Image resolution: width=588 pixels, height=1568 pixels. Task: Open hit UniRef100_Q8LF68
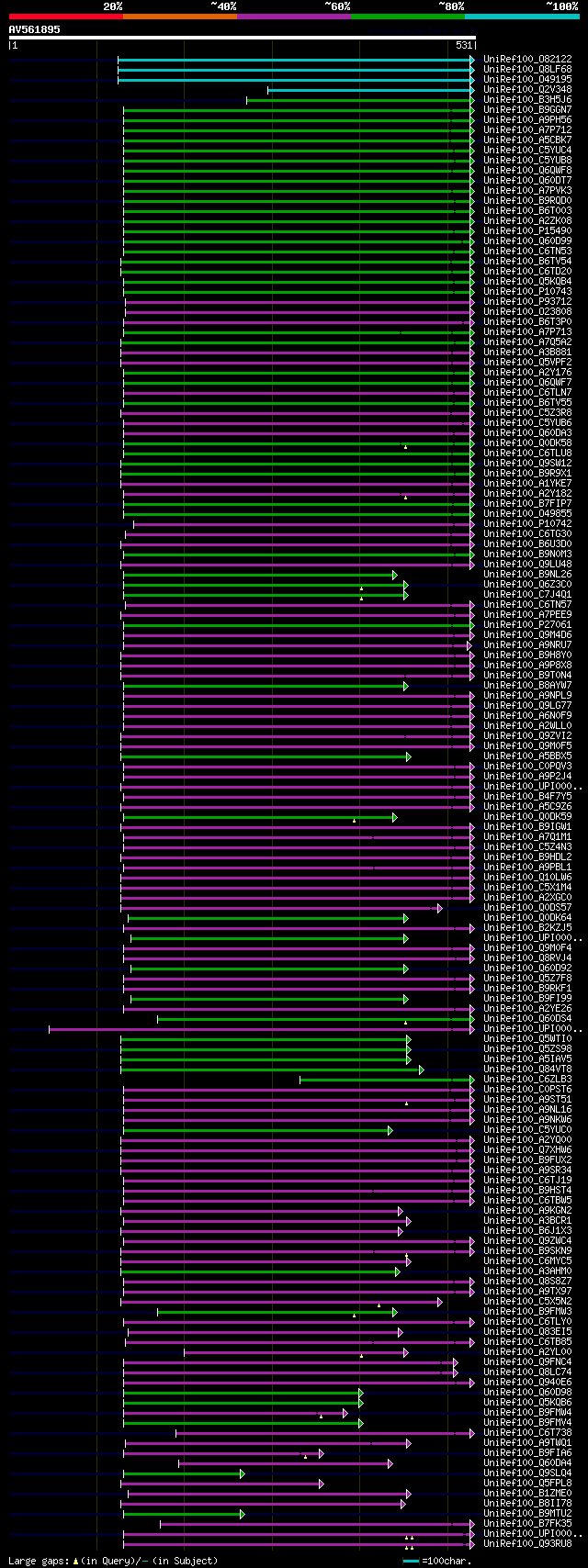point(527,69)
